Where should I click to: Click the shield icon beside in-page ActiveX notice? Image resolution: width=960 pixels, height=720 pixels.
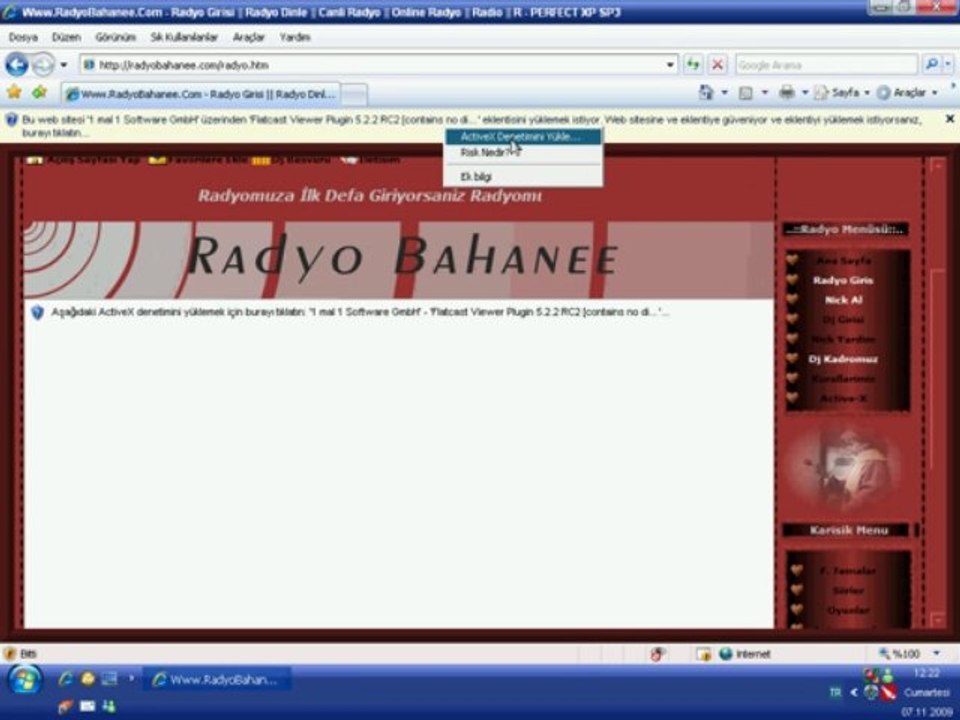point(37,313)
